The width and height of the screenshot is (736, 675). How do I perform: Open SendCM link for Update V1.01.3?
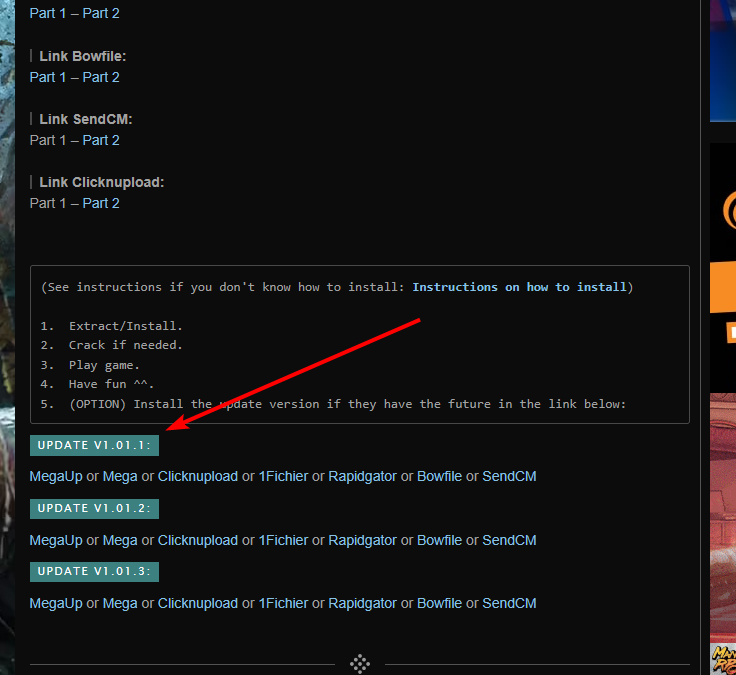pos(509,603)
